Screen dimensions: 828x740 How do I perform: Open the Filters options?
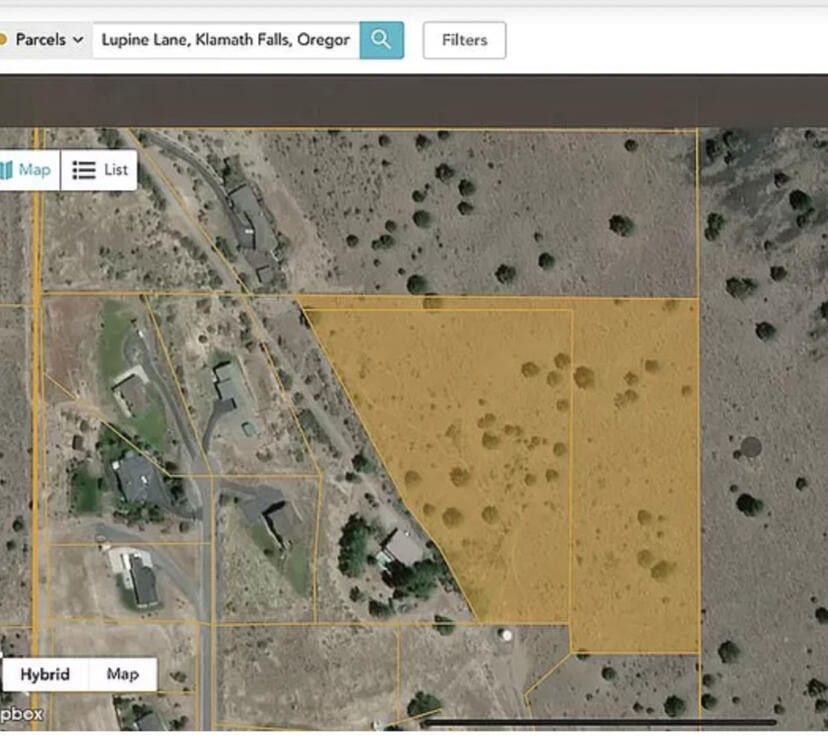463,40
